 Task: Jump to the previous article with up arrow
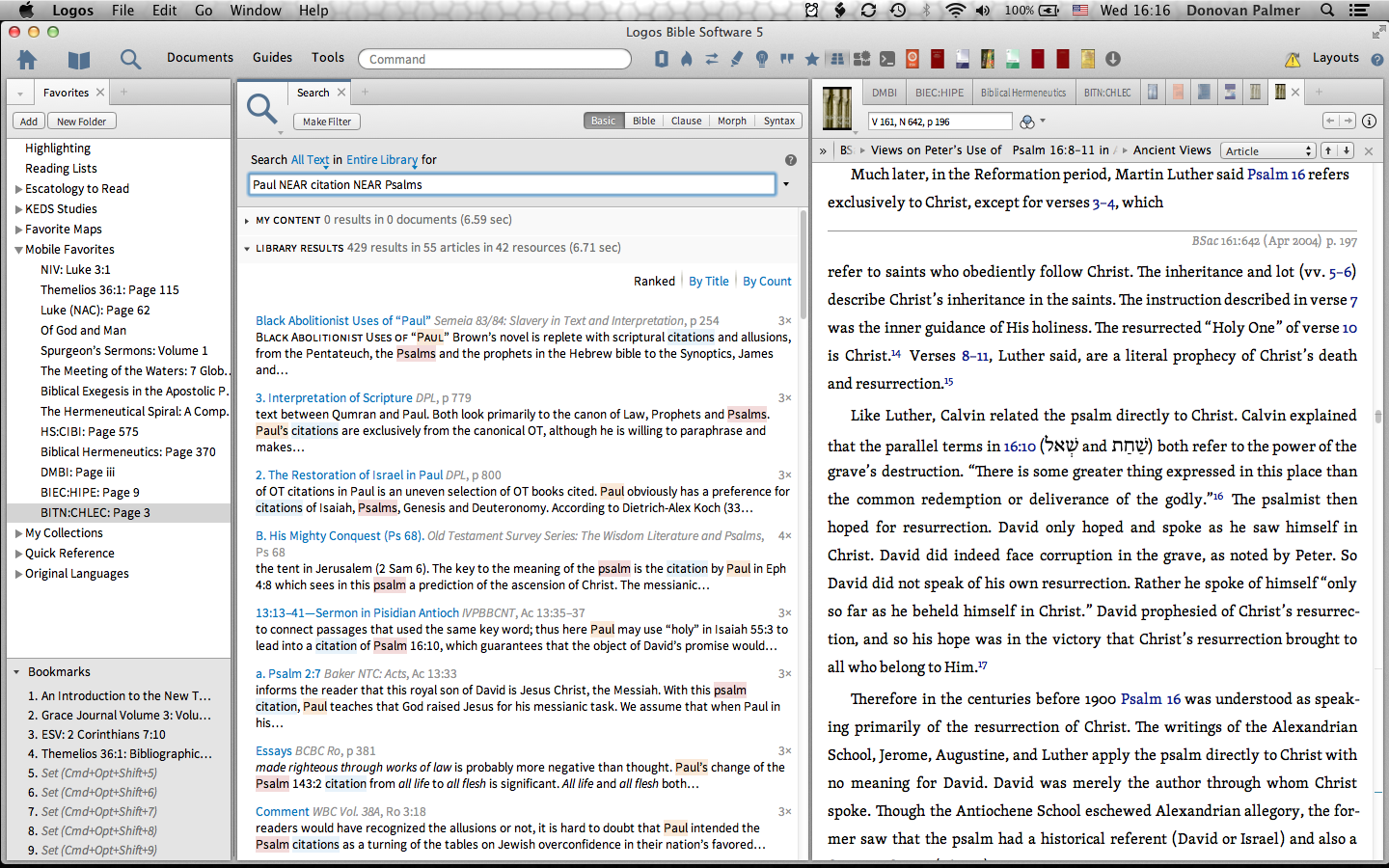(x=1329, y=150)
